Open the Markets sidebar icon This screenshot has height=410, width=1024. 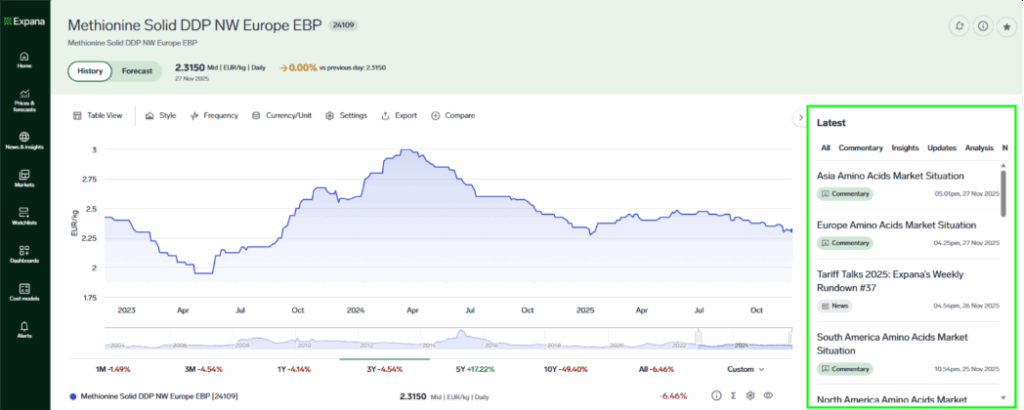click(24, 178)
